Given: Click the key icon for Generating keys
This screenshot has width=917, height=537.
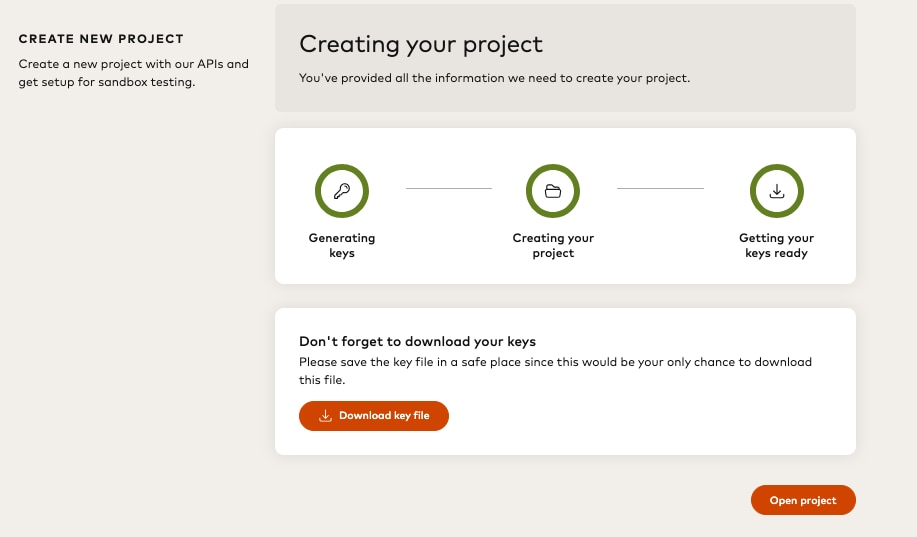Looking at the screenshot, I should click(x=342, y=191).
